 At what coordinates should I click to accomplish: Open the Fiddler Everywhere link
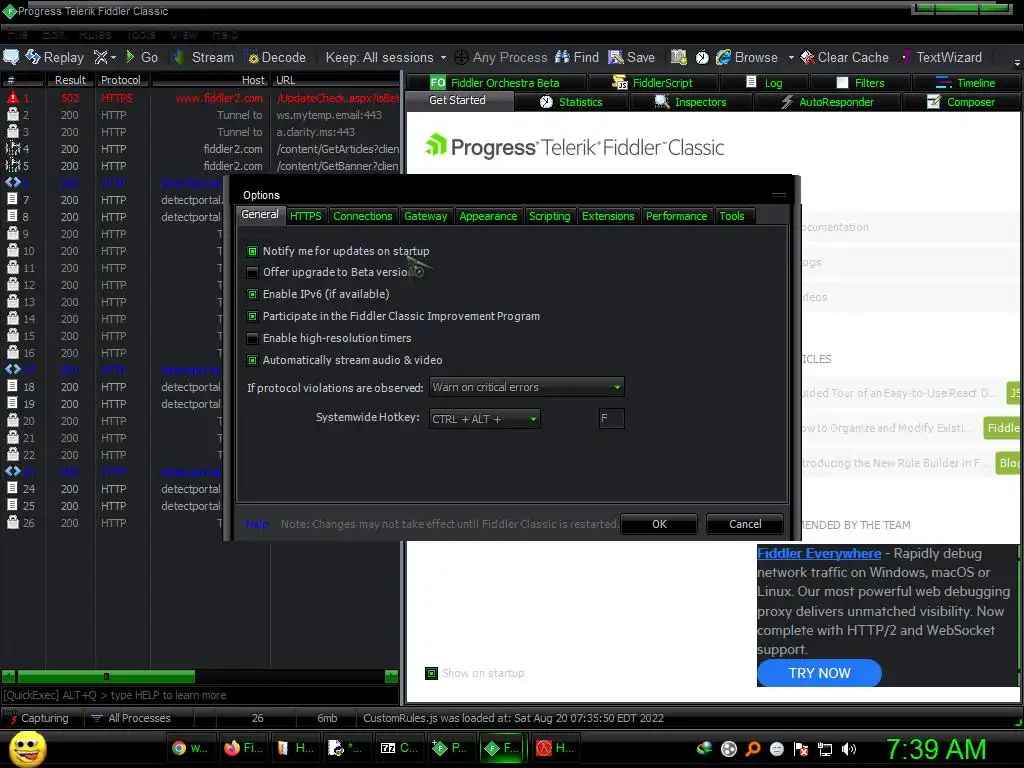click(819, 554)
